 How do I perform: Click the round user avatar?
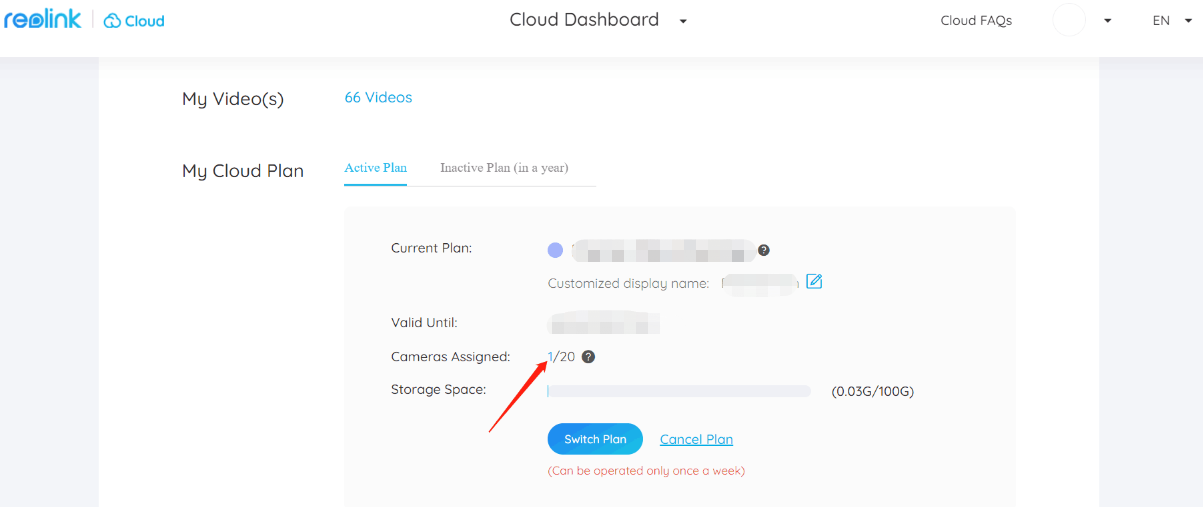point(1070,20)
